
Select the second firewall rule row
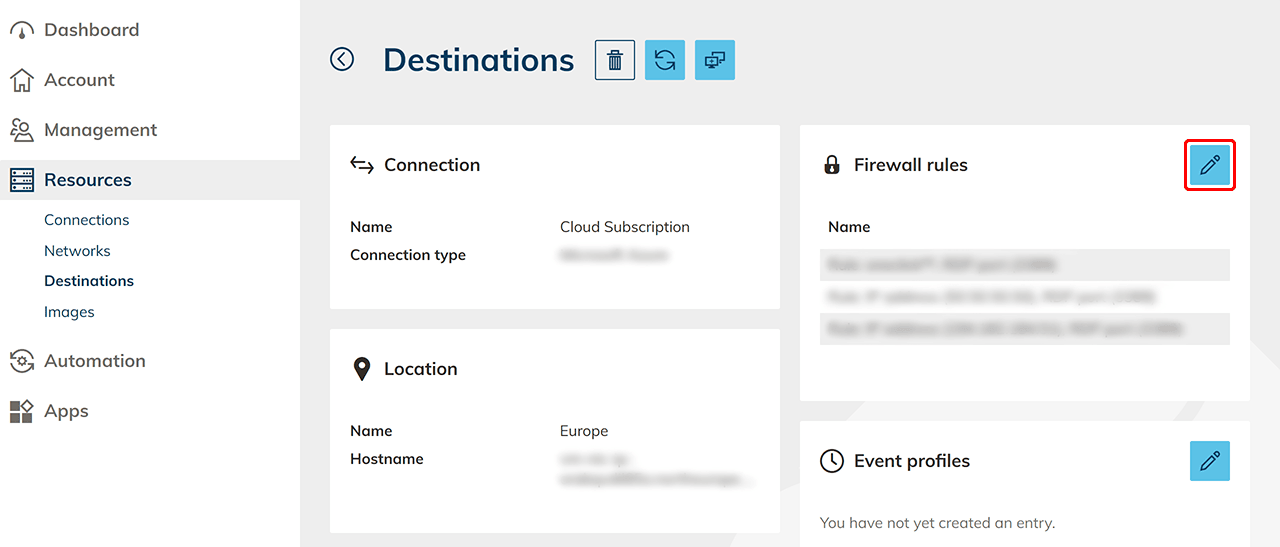(1024, 297)
